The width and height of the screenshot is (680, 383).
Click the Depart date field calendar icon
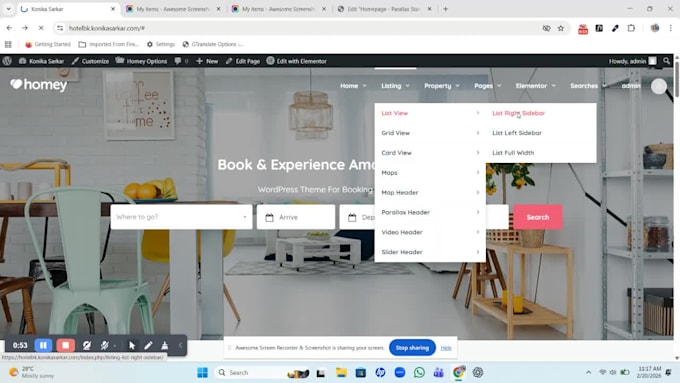(352, 217)
